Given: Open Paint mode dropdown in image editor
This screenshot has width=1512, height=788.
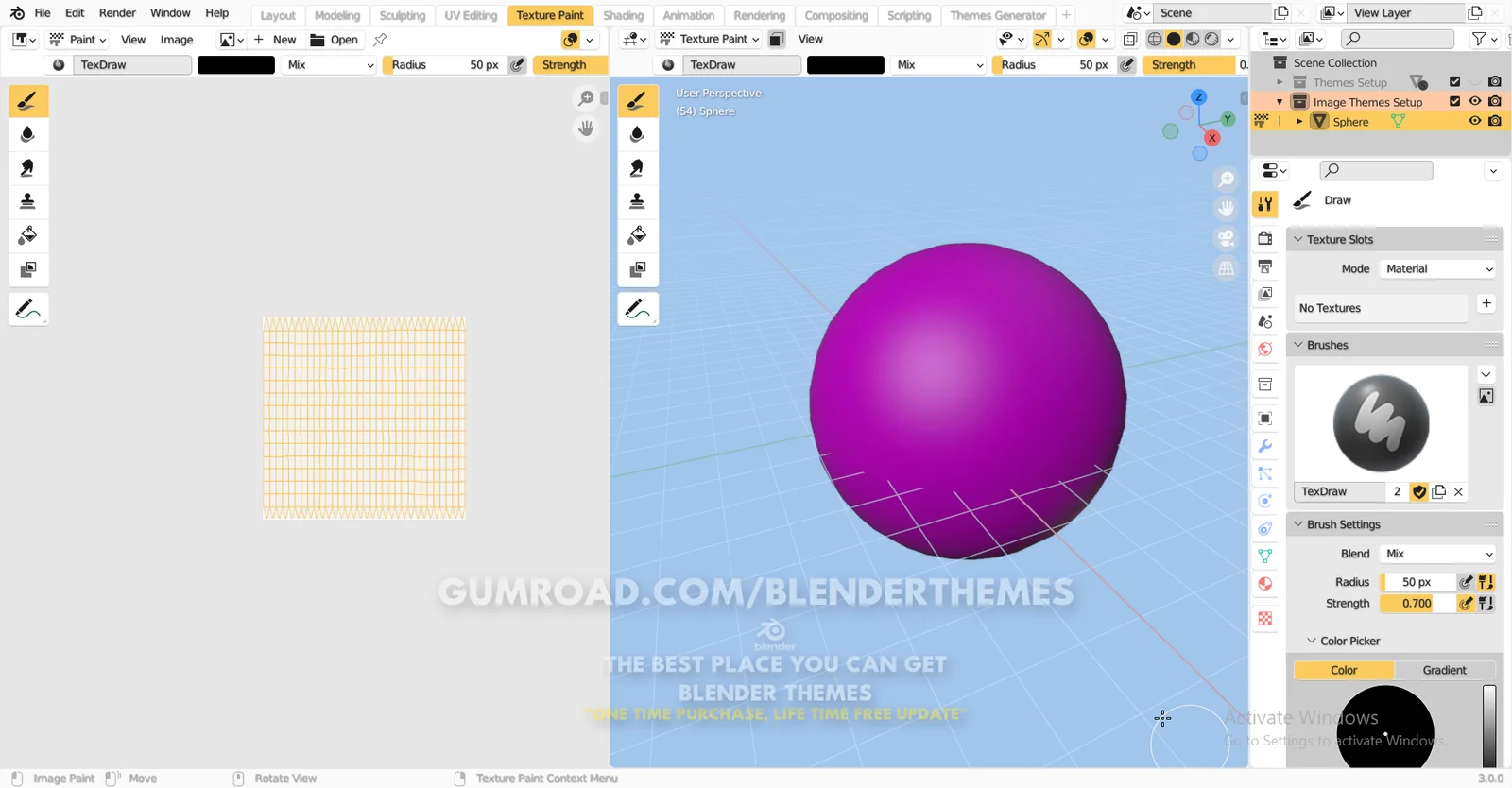Looking at the screenshot, I should click(x=77, y=40).
